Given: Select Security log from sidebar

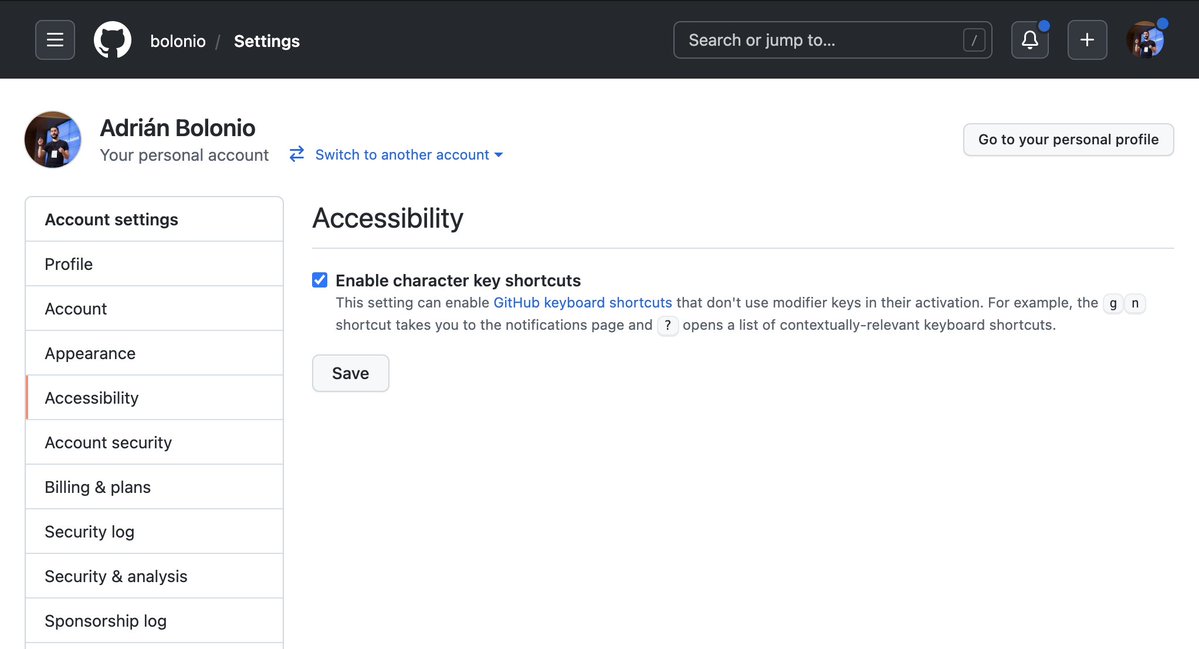Looking at the screenshot, I should 89,531.
